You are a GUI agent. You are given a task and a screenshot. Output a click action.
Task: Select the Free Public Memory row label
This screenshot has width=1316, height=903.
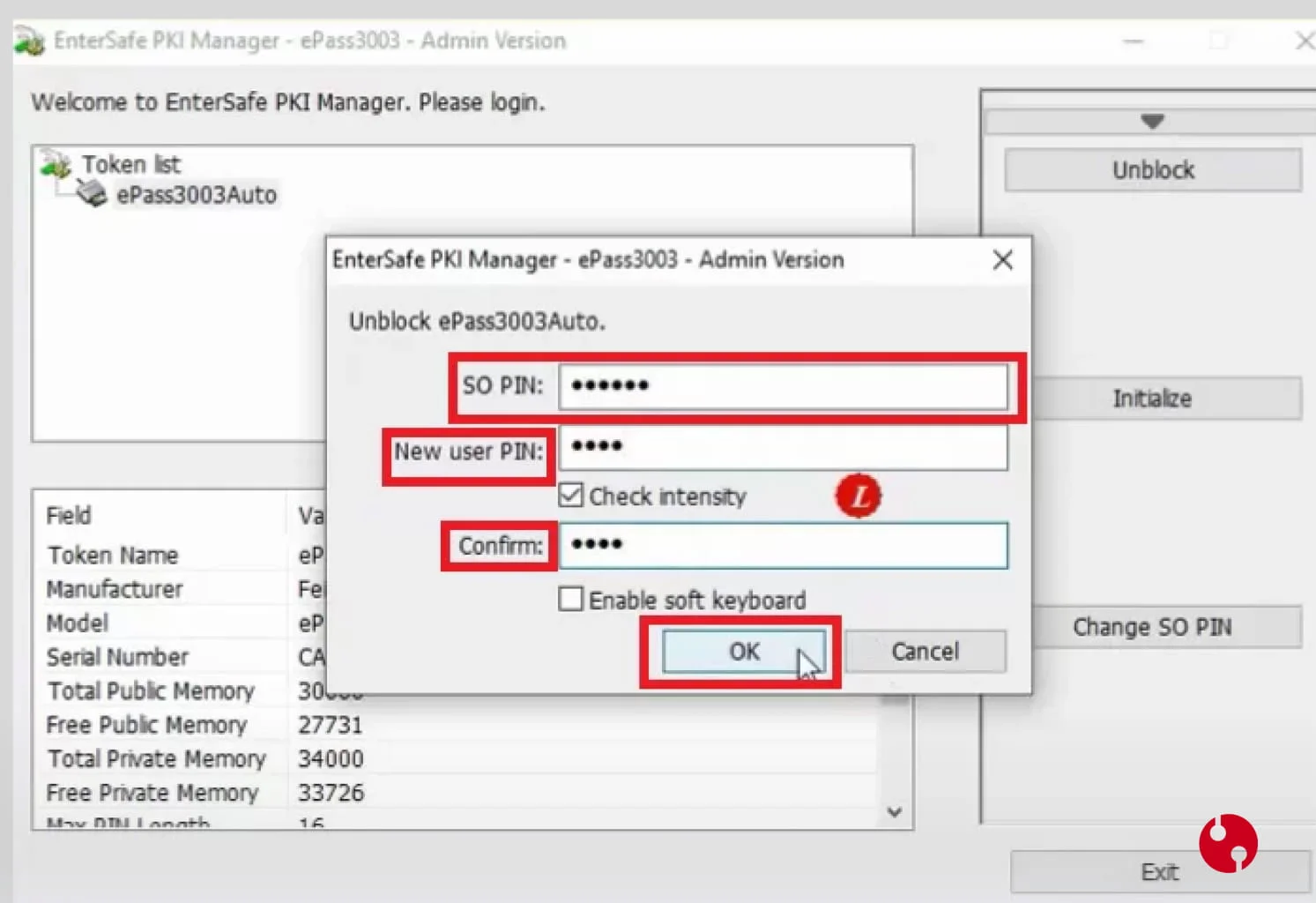pos(146,725)
